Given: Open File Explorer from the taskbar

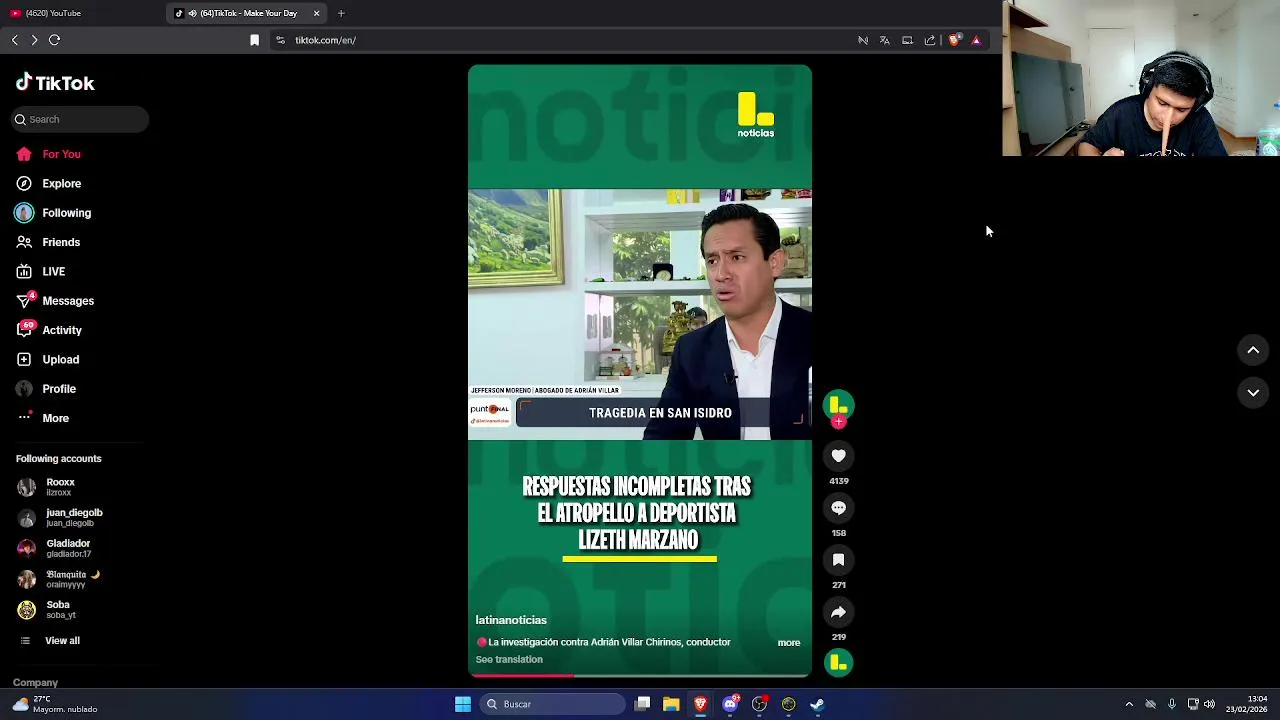Looking at the screenshot, I should tap(671, 704).
